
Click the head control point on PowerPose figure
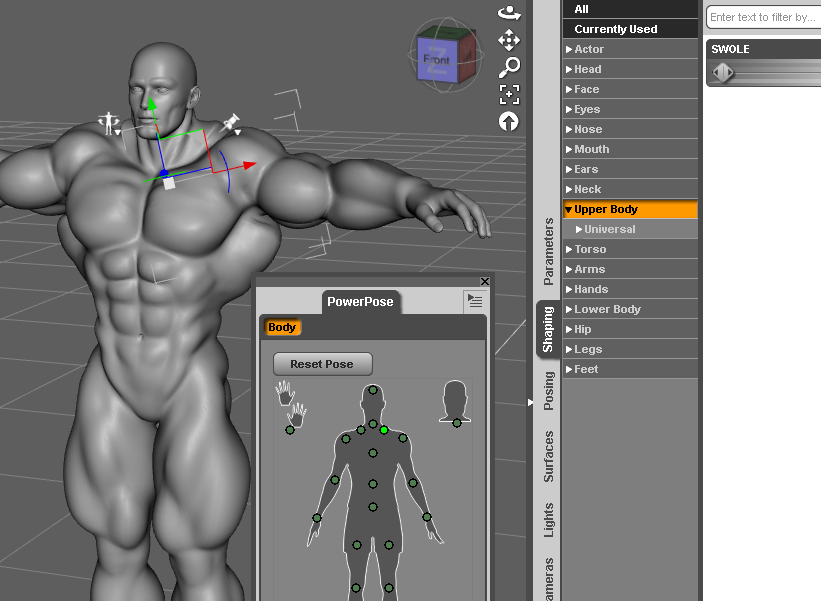point(373,390)
